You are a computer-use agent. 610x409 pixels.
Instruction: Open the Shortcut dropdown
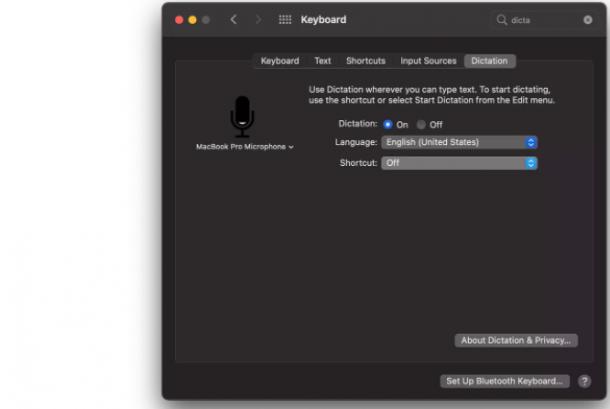[459, 163]
